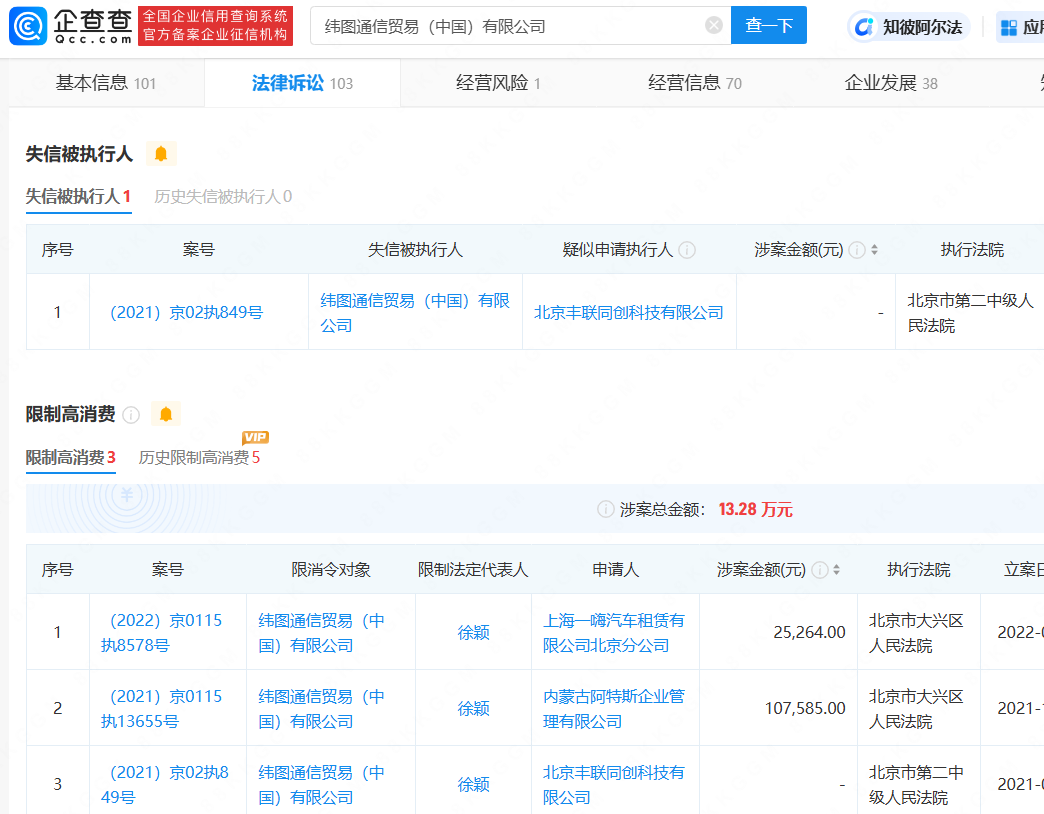Clear the search box with X icon

(x=714, y=26)
